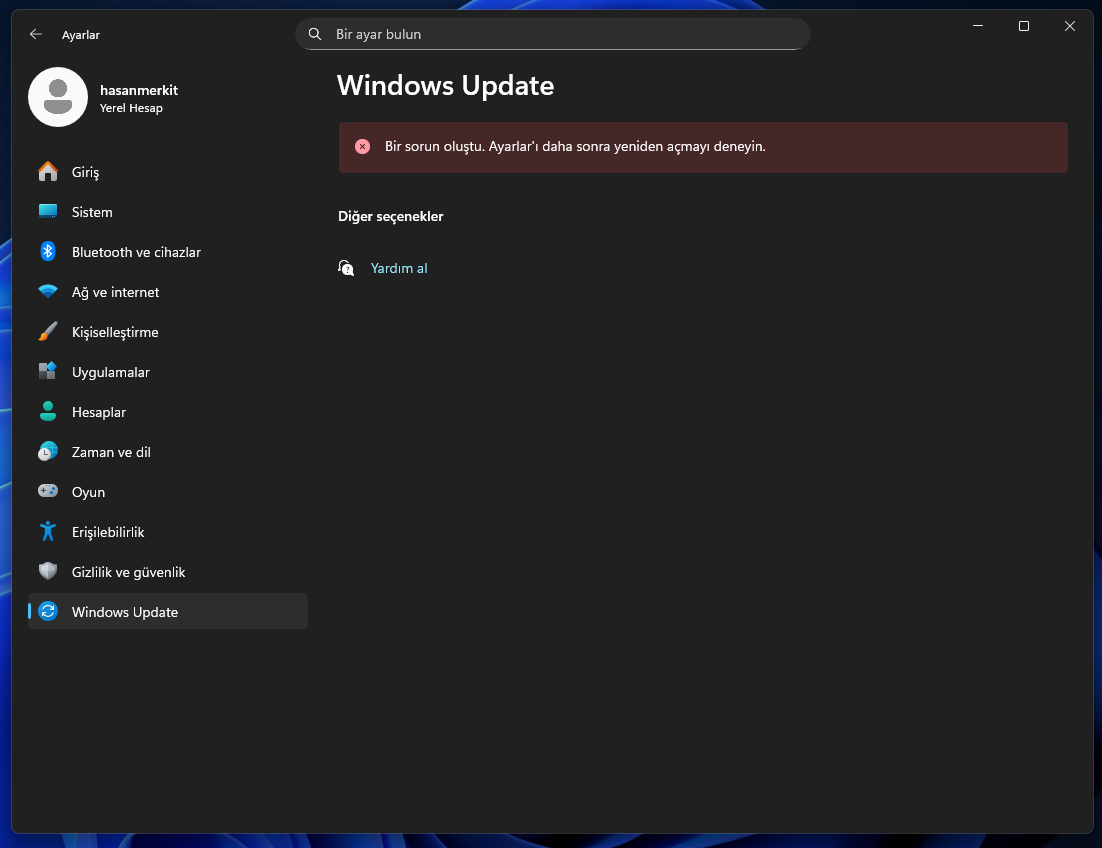Click the Yardım al link

pos(398,268)
